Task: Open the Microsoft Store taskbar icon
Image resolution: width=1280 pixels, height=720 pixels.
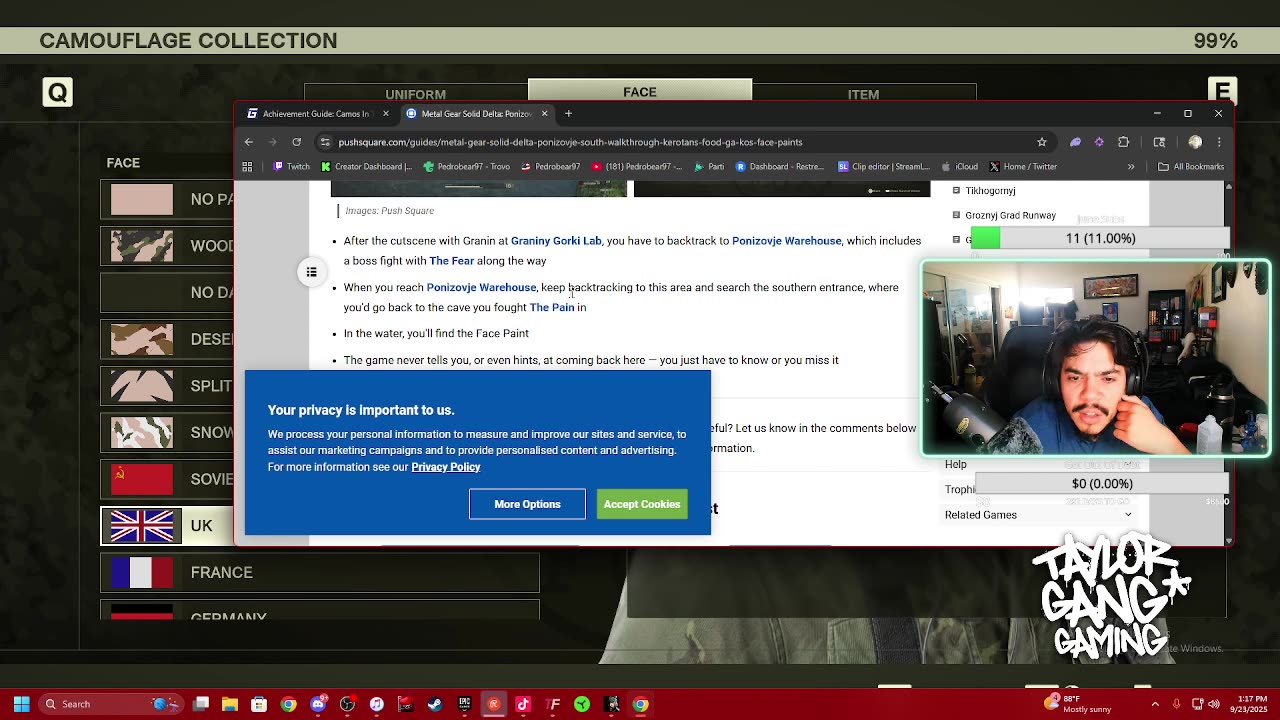Action: tap(259, 704)
